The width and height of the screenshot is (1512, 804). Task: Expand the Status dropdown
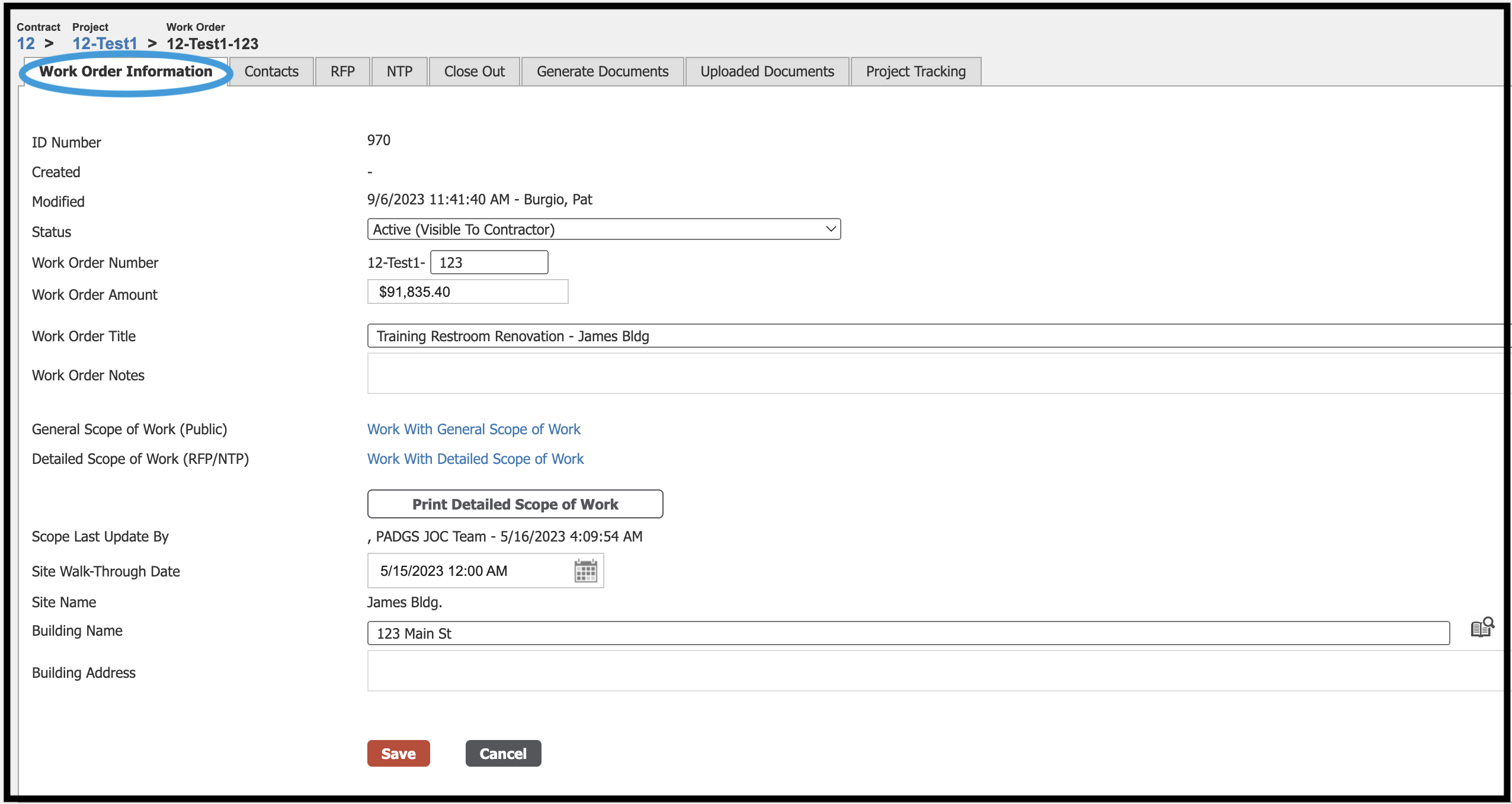(x=603, y=229)
